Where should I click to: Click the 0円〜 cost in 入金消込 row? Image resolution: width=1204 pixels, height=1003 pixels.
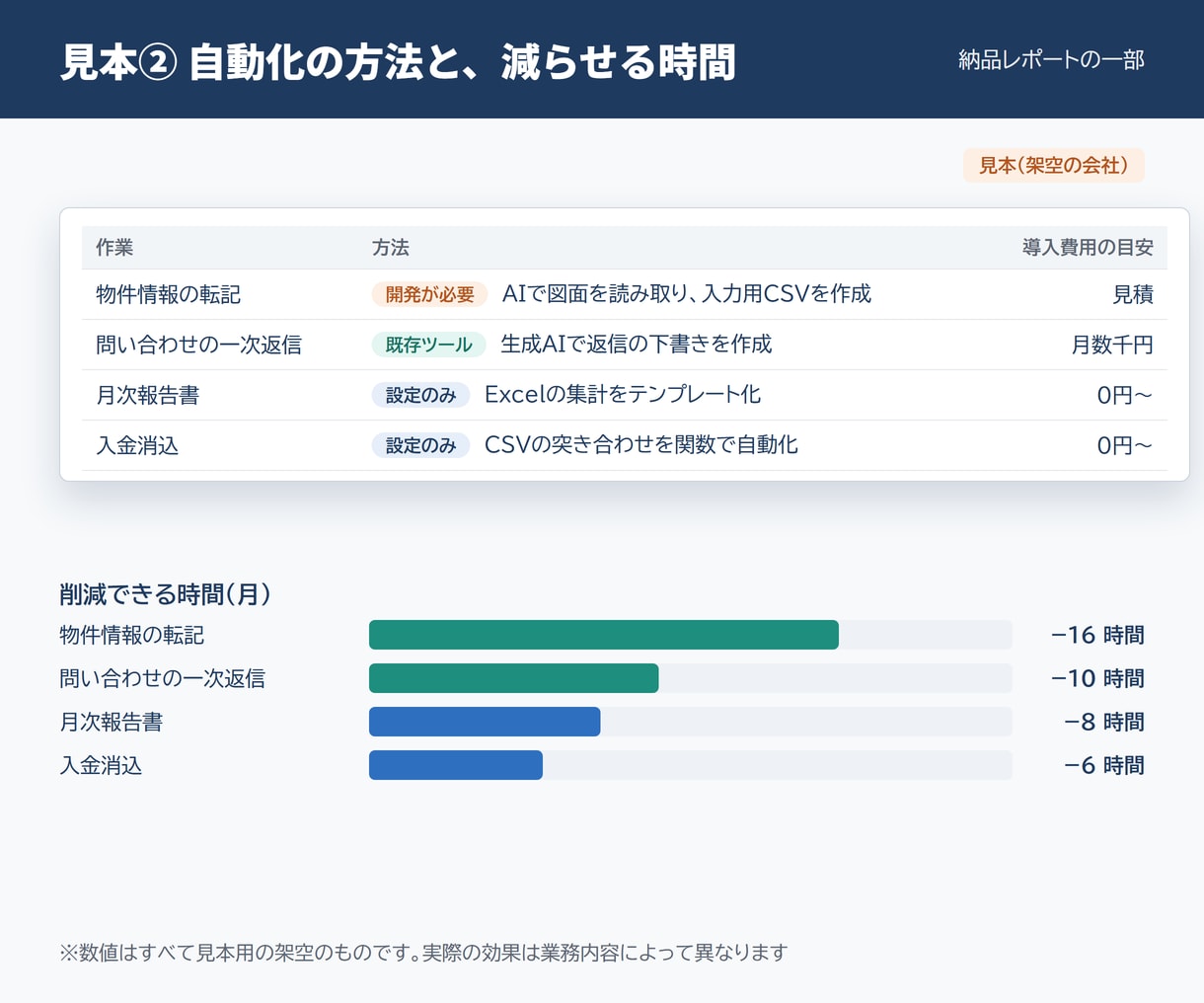coord(1125,445)
